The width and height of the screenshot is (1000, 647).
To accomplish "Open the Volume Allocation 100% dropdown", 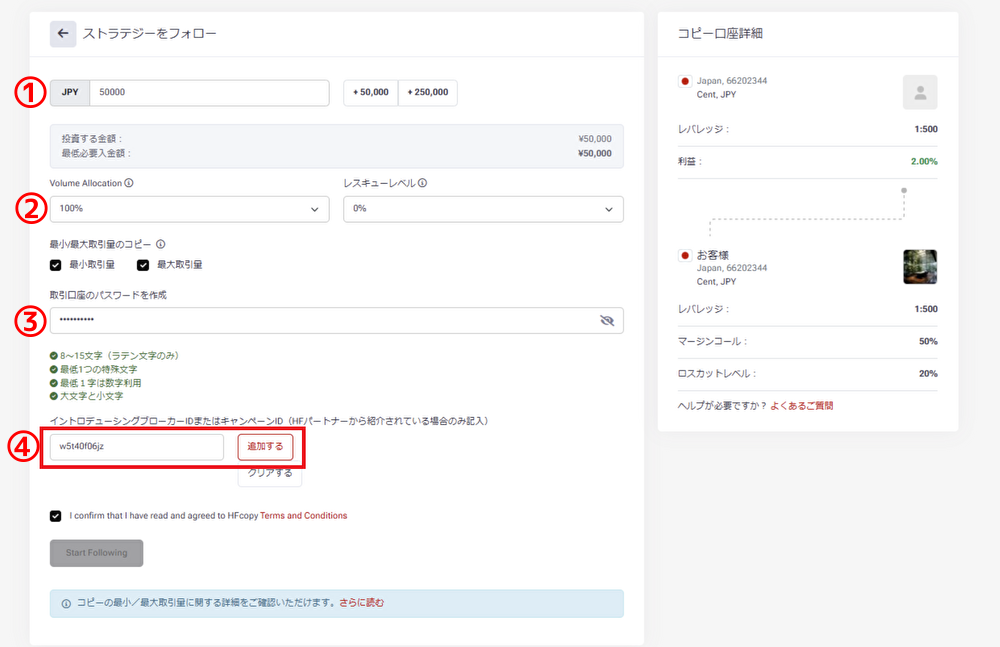I will (x=189, y=209).
